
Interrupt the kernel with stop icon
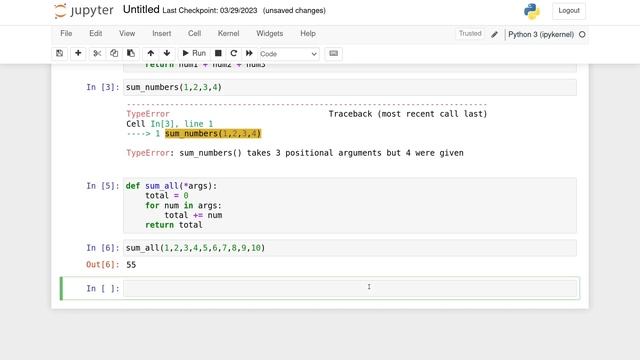218,53
